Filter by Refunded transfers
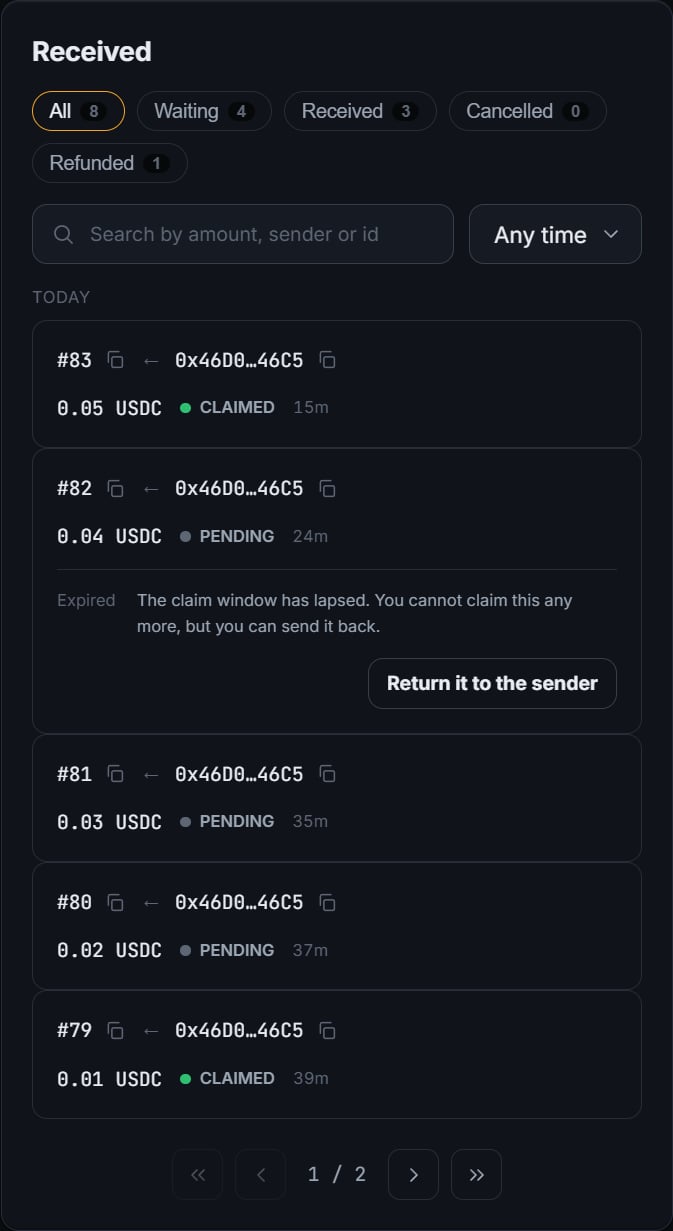Viewport: 673px width, 1231px height. pyautogui.click(x=110, y=163)
